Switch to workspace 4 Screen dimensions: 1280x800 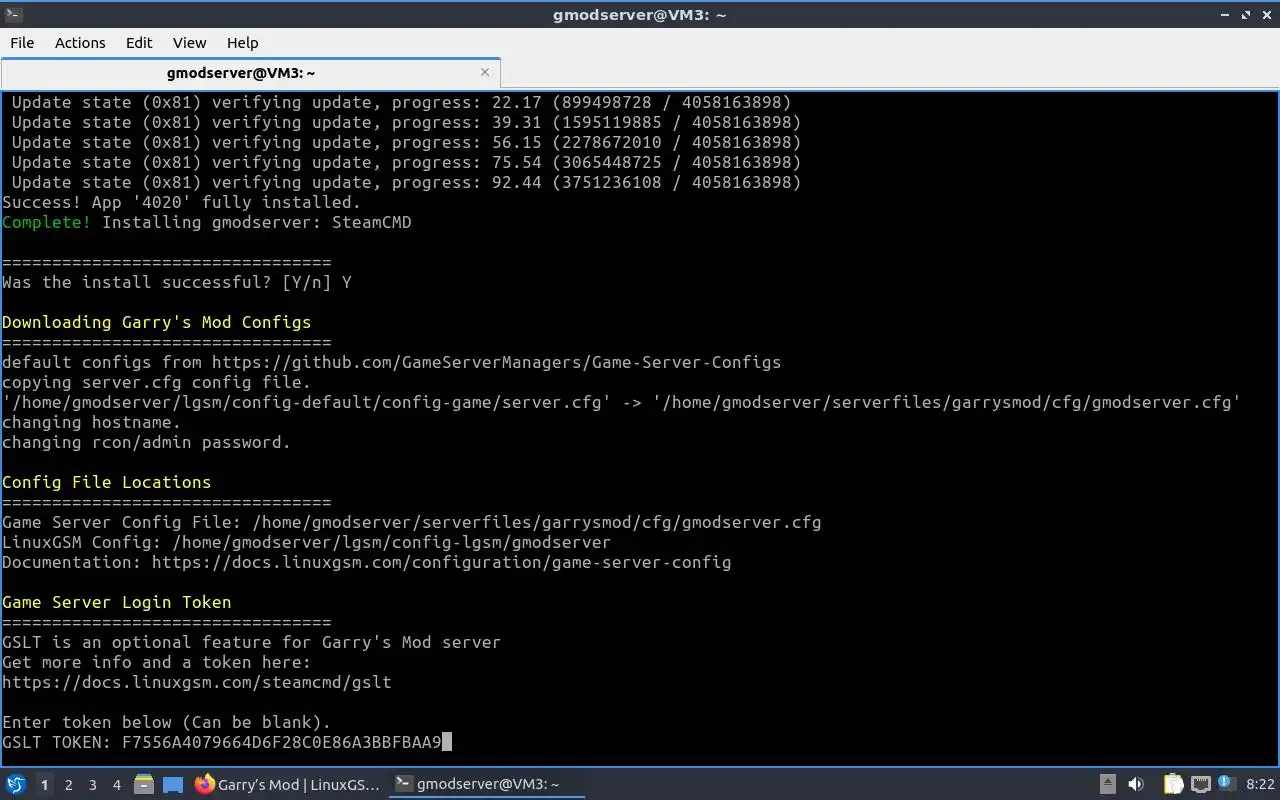[x=117, y=785]
